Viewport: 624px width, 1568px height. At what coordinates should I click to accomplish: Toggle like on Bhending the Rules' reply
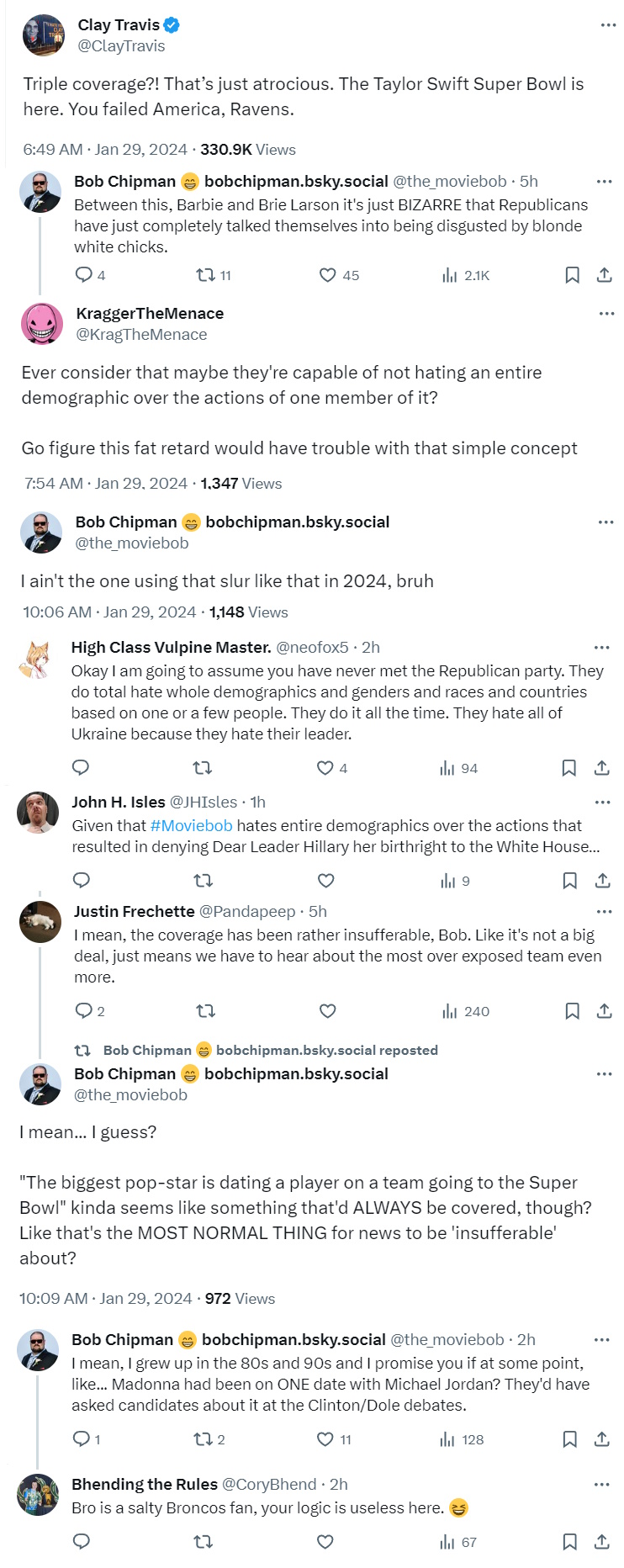[325, 1542]
